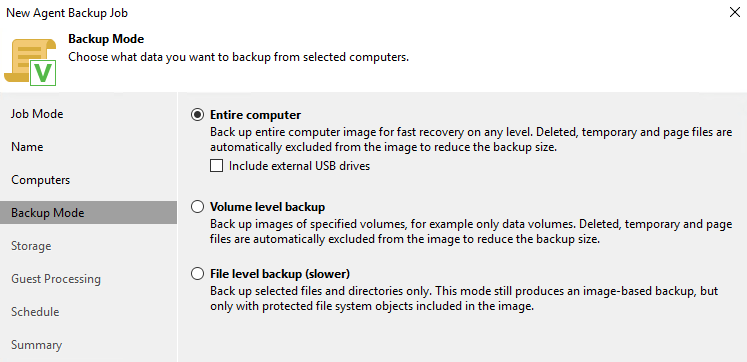
Task: Select the Backup Mode step
Action: [89, 212]
